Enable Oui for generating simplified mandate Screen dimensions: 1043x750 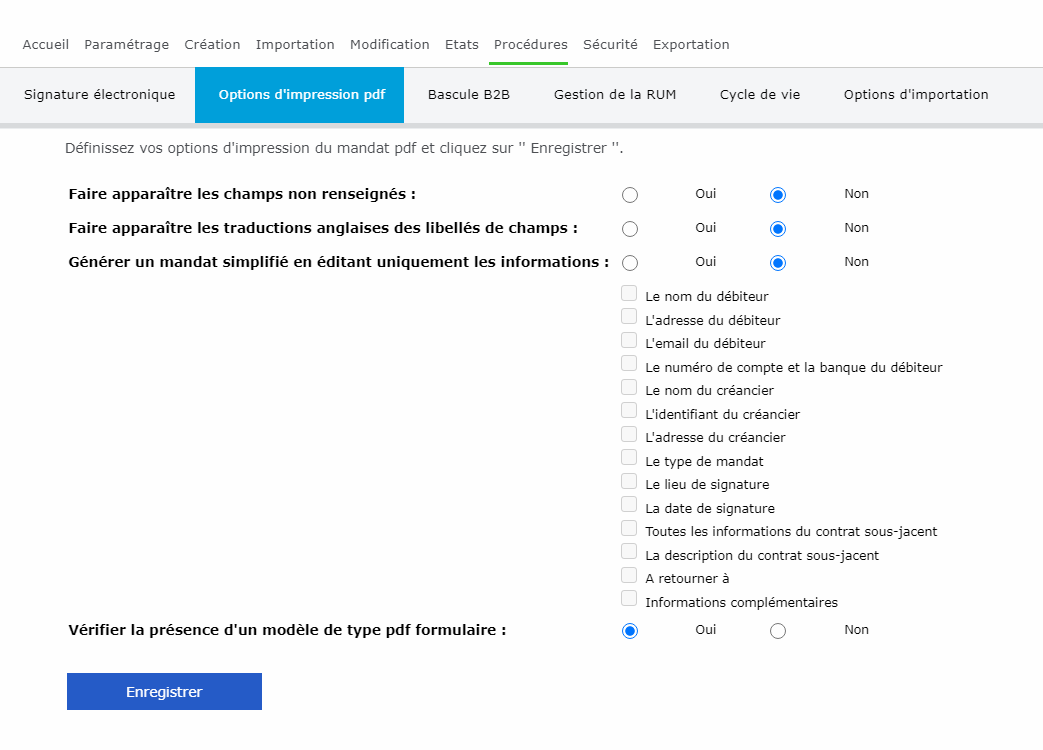pos(630,263)
